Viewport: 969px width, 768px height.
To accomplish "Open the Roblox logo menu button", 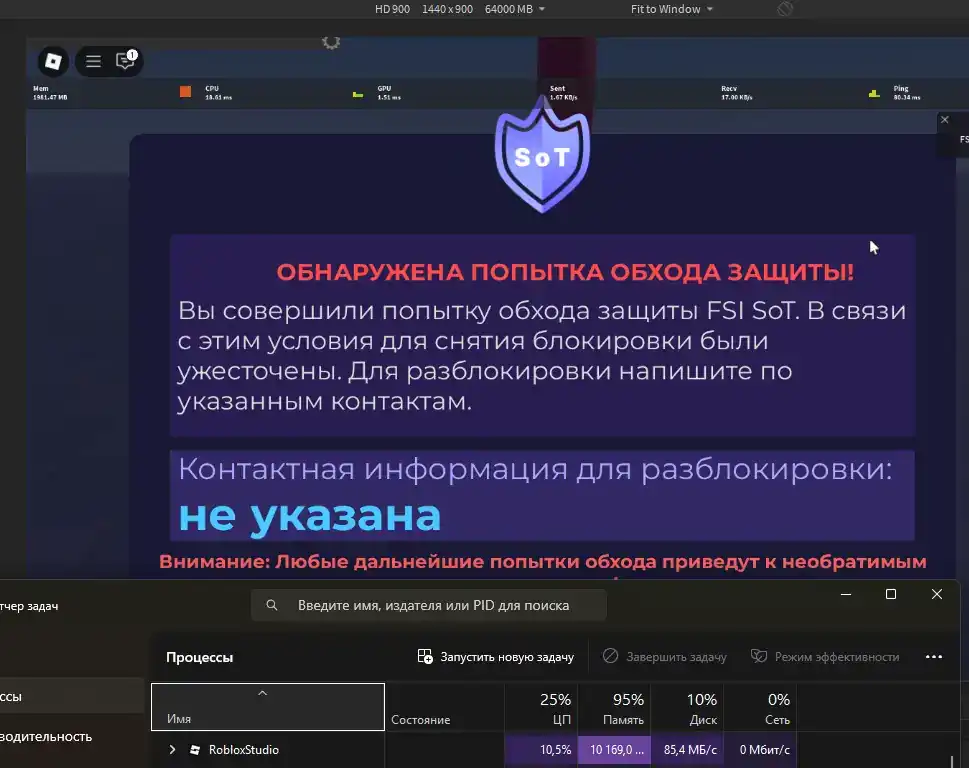I will (x=53, y=61).
